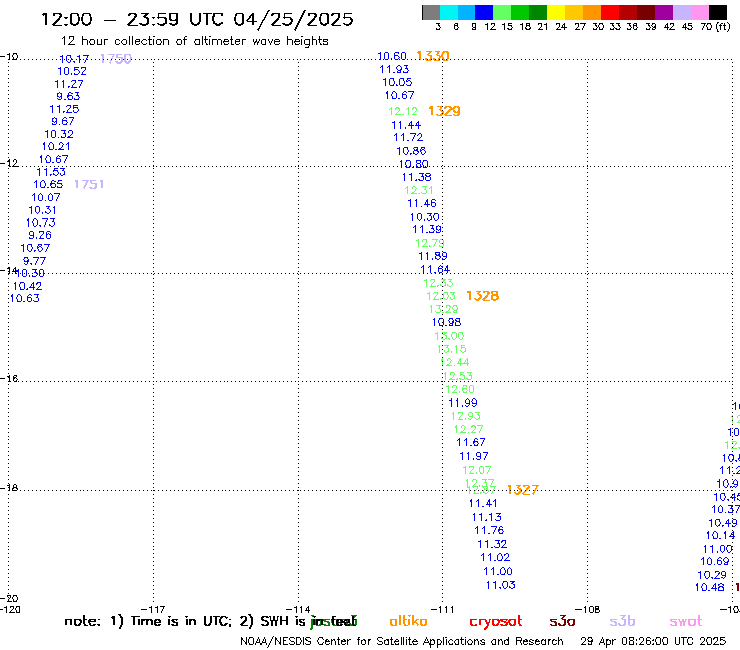Click the orange pass number 1328
Screen dimensions: 740x650
pyautogui.click(x=482, y=296)
